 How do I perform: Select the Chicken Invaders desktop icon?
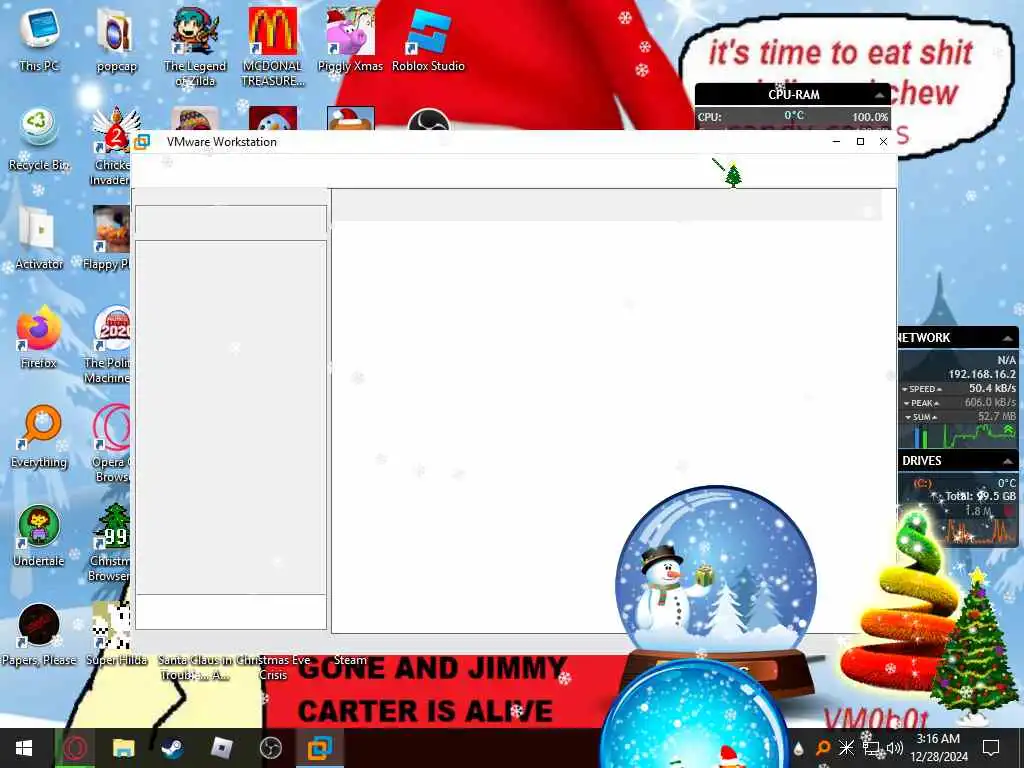[112, 146]
